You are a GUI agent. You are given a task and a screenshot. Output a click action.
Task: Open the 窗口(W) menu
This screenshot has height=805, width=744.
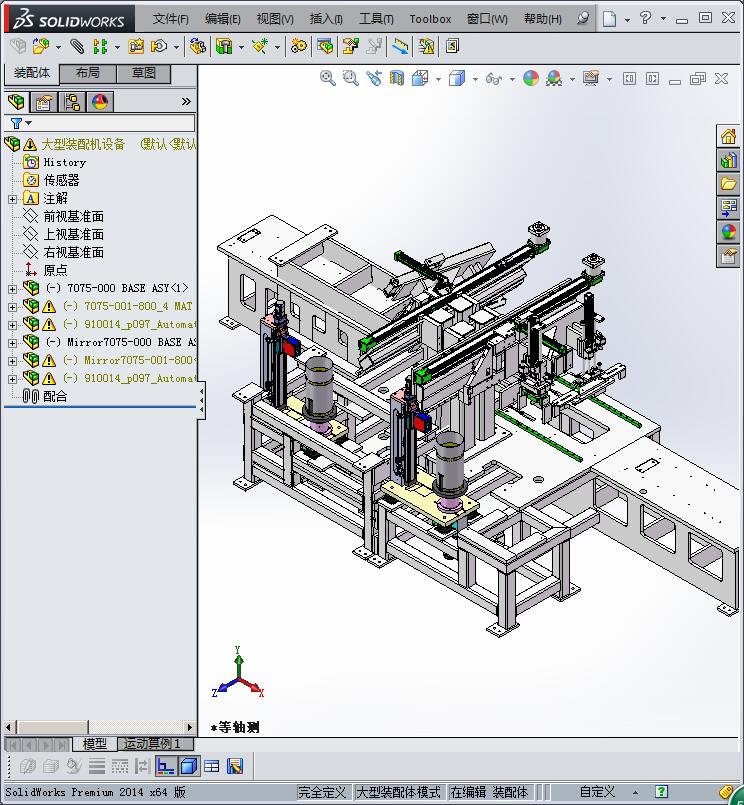coord(487,19)
